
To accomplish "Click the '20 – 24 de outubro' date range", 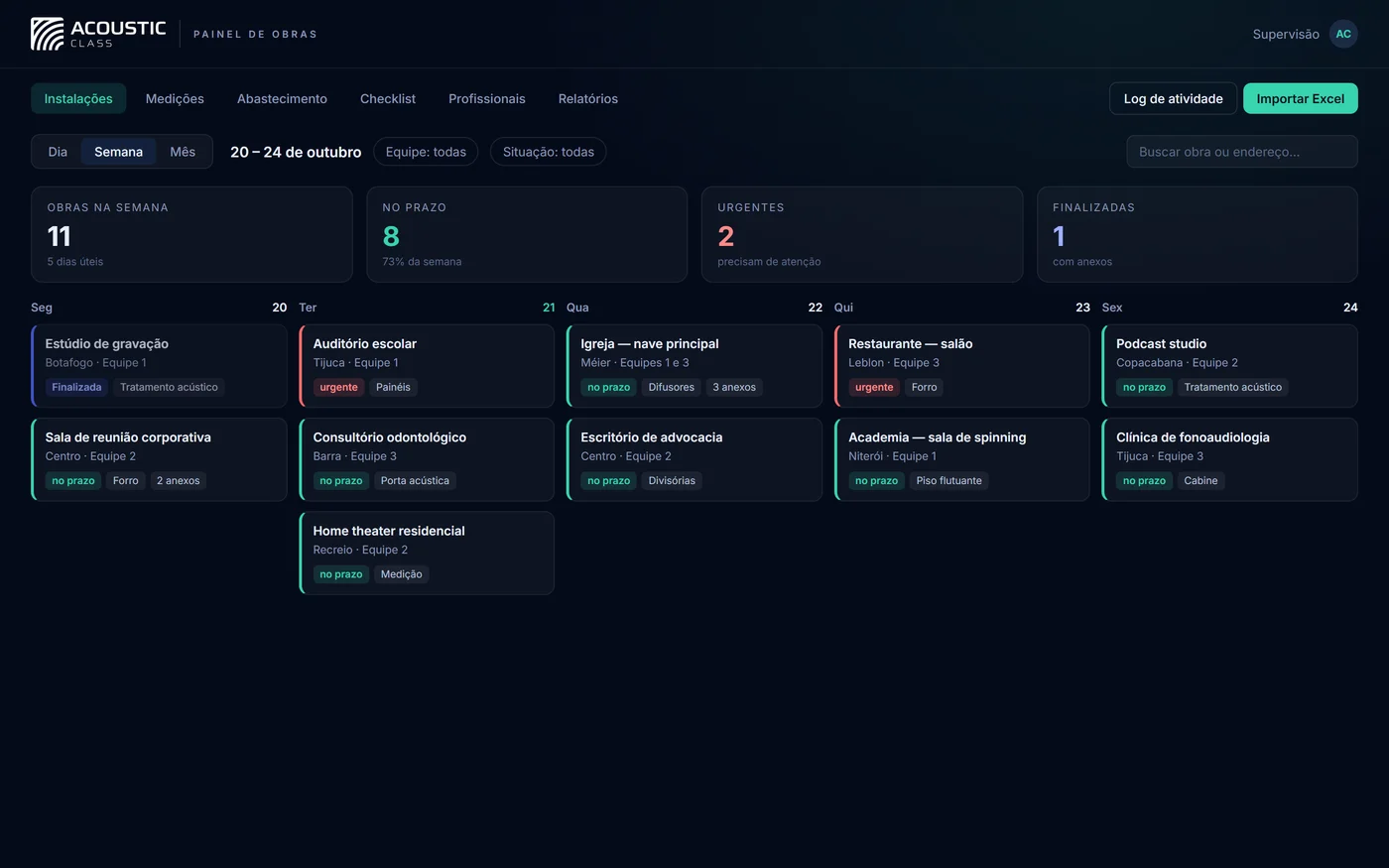I will [296, 152].
